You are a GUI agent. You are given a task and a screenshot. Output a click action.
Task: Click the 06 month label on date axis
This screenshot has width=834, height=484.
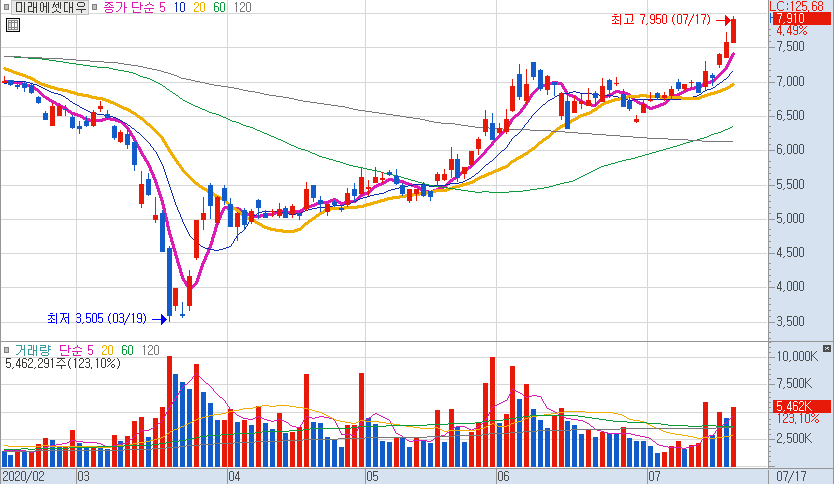(x=503, y=476)
